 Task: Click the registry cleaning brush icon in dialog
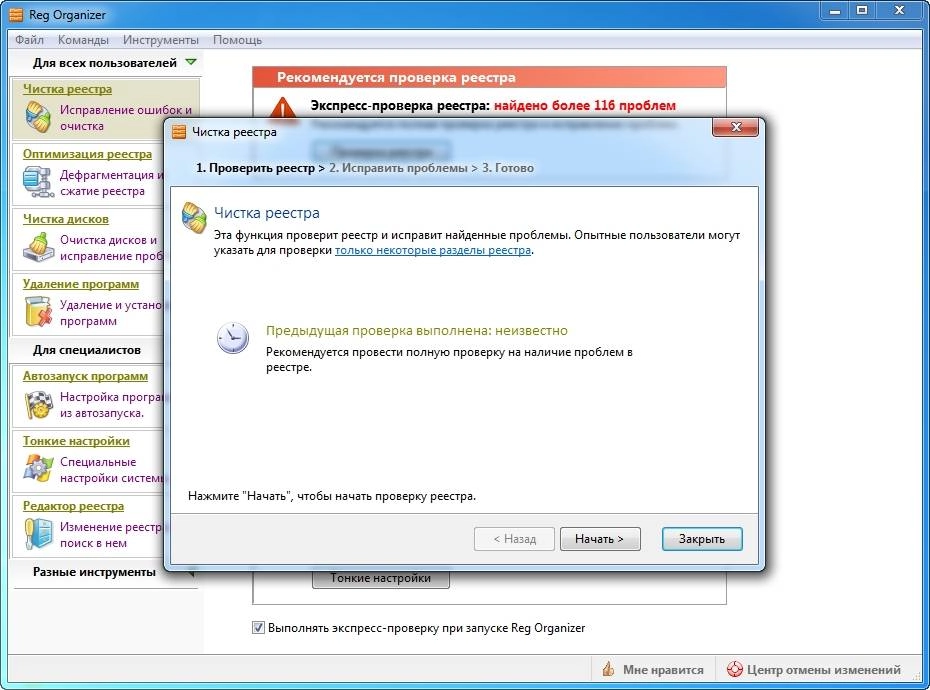coord(194,218)
